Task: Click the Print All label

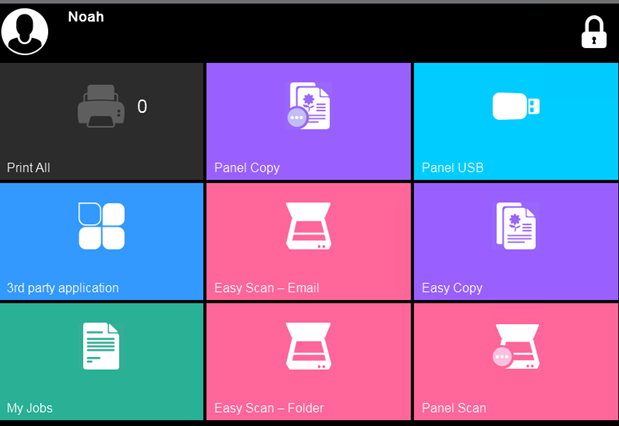Action: point(29,168)
